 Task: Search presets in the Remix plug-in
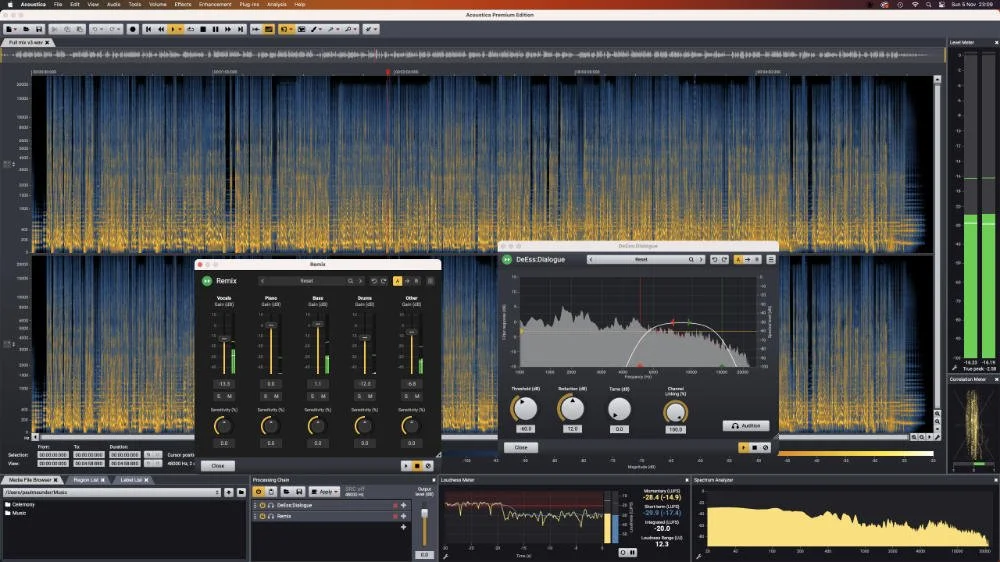click(350, 281)
